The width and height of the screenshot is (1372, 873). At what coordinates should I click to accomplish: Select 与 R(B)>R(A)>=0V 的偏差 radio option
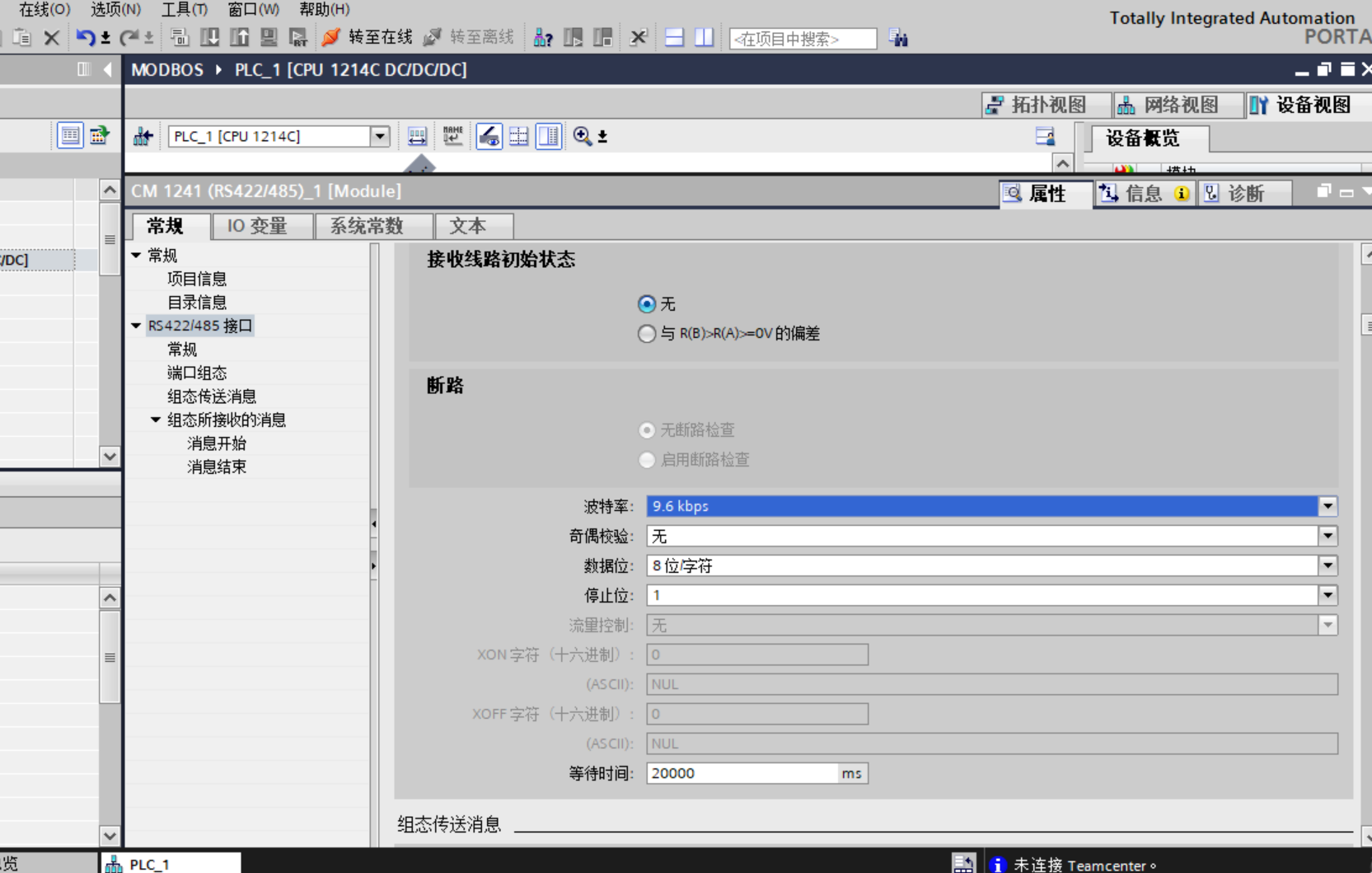point(647,334)
